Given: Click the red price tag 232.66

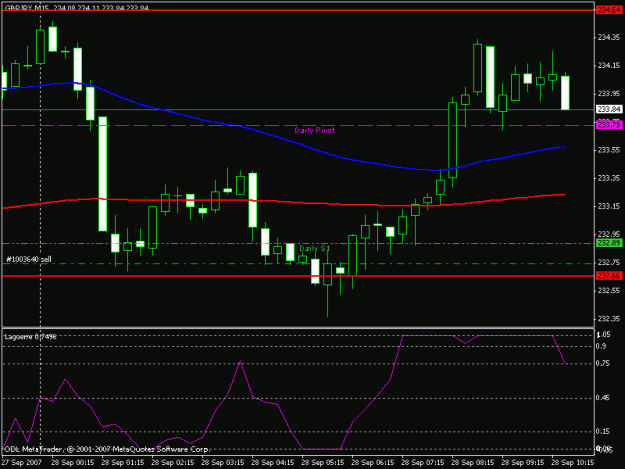Looking at the screenshot, I should pos(609,275).
